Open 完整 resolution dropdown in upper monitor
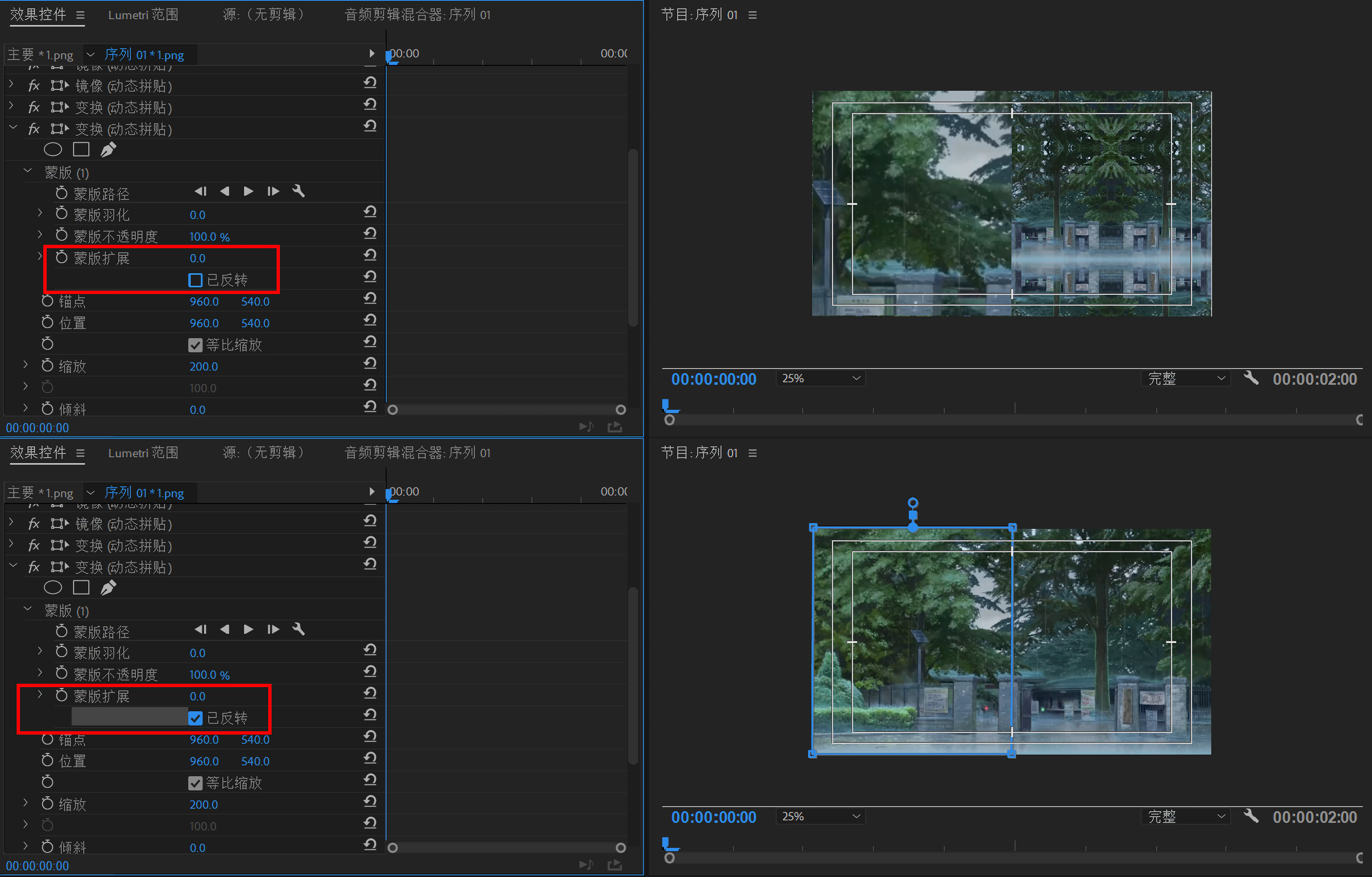 (1186, 379)
